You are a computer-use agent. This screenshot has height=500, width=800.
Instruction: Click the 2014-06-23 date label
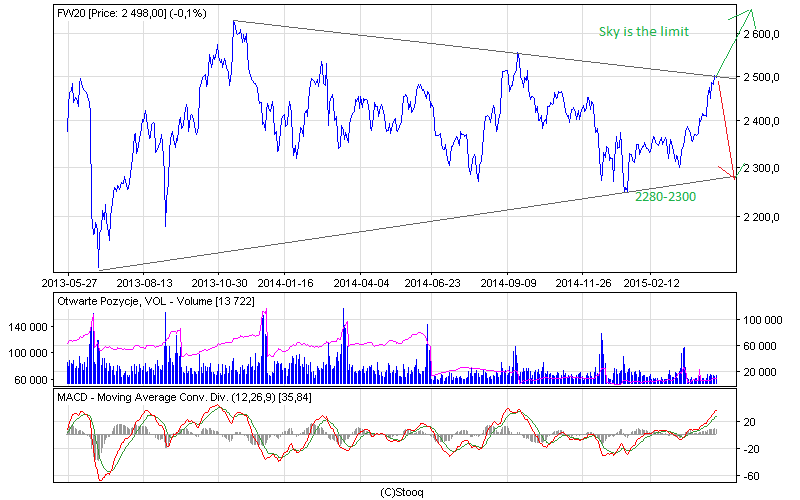coord(432,283)
